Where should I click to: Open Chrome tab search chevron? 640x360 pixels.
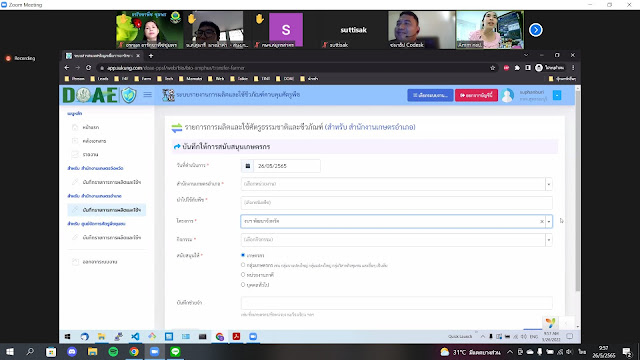pyautogui.click(x=526, y=55)
